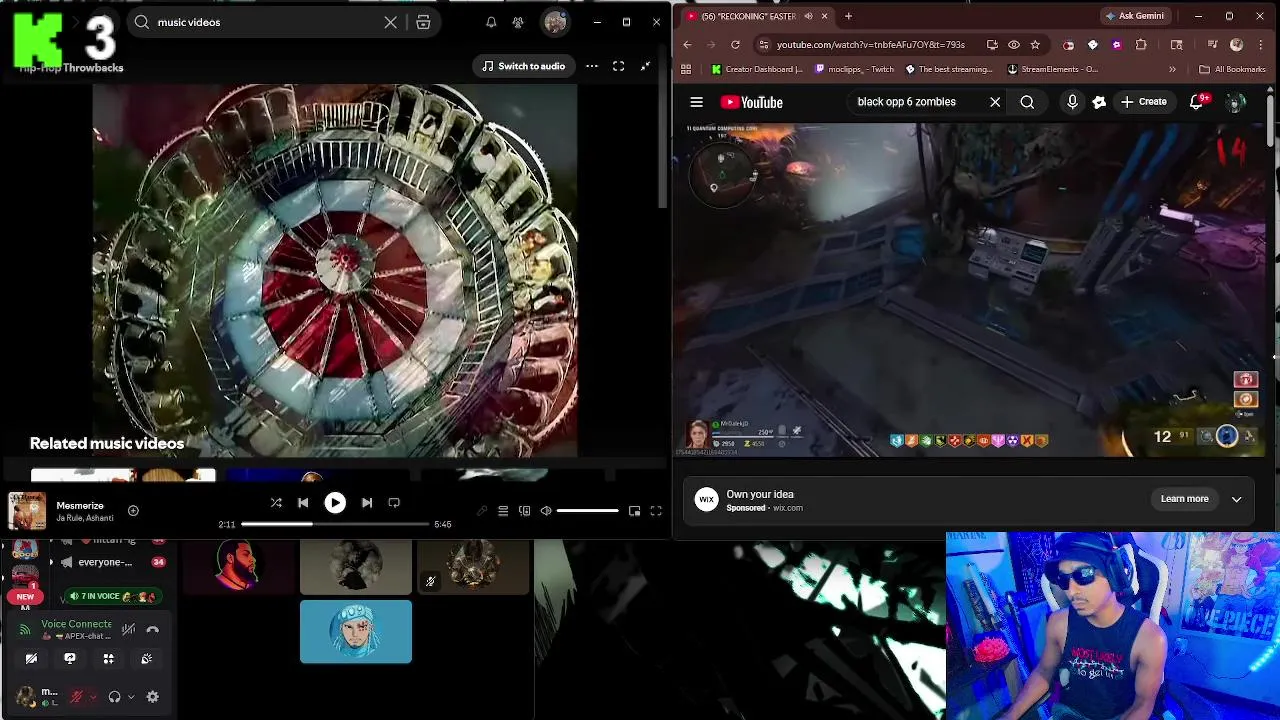1280x720 pixels.
Task: Open moclipps - Twitch bookmark
Action: tap(855, 69)
